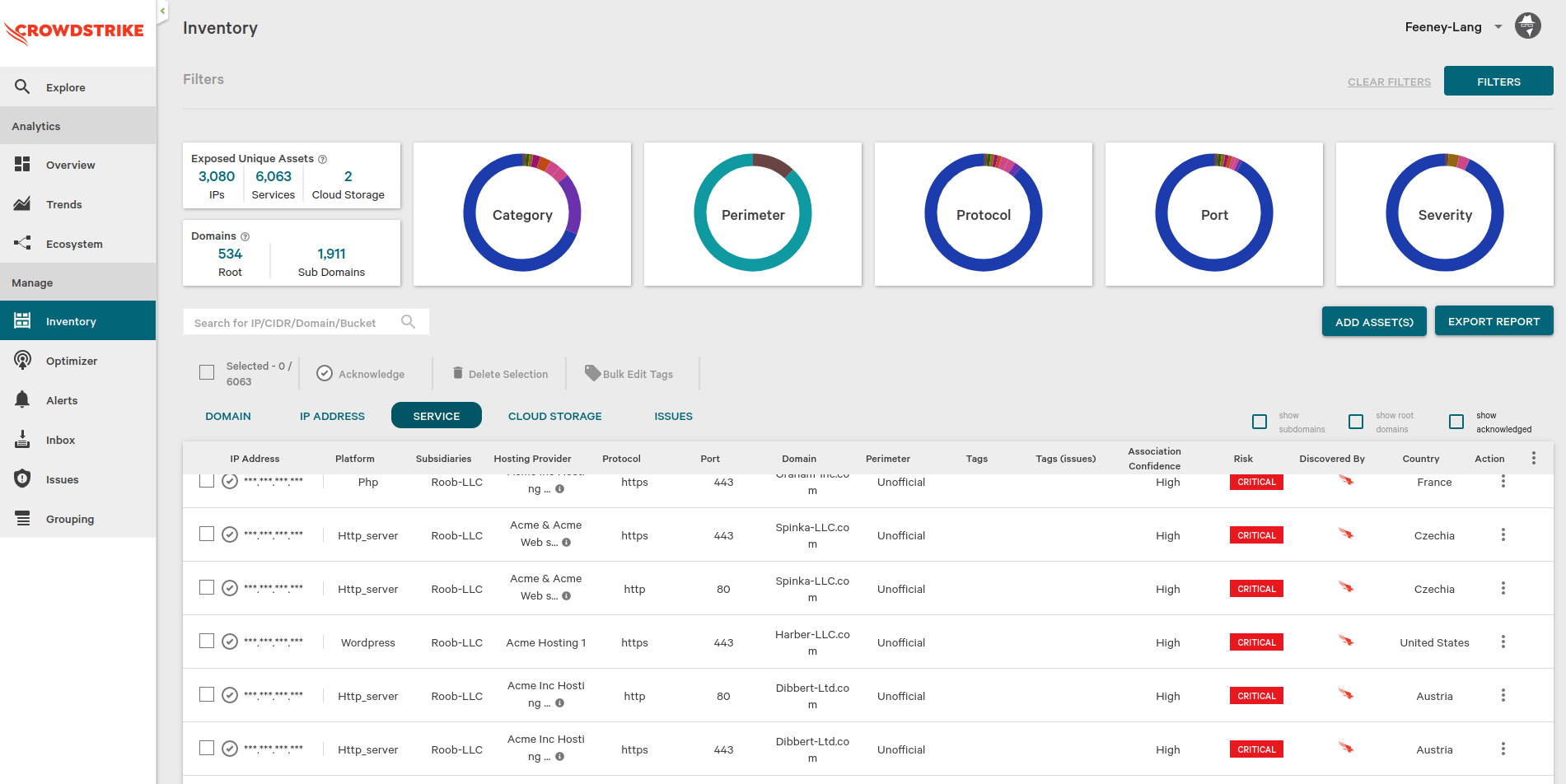Enable show subdomains checkbox

click(1260, 422)
